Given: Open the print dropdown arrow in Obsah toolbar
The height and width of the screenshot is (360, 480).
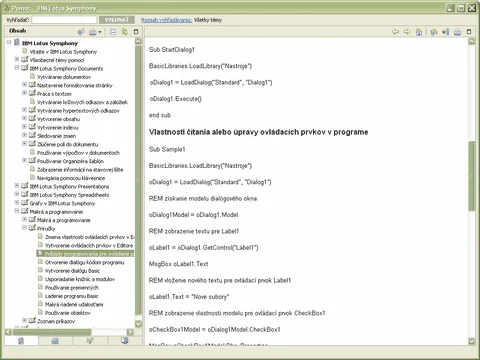Looking at the screenshot, I should coord(100,32).
